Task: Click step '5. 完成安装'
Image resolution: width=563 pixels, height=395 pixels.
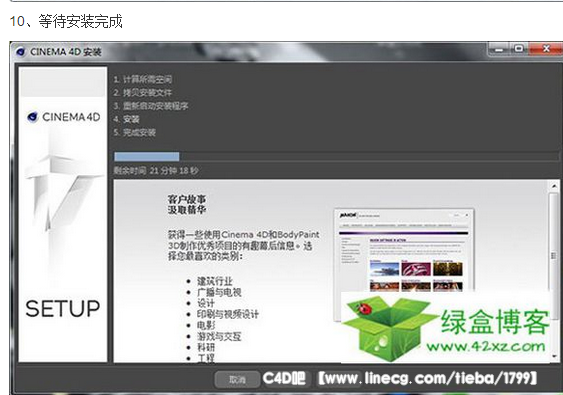Action: click(135, 133)
